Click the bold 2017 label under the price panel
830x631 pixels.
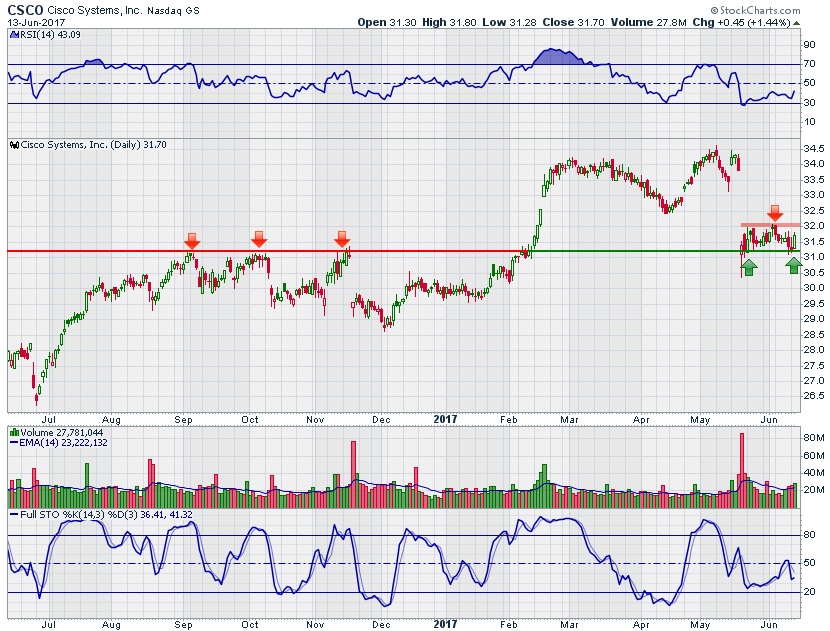(x=445, y=419)
